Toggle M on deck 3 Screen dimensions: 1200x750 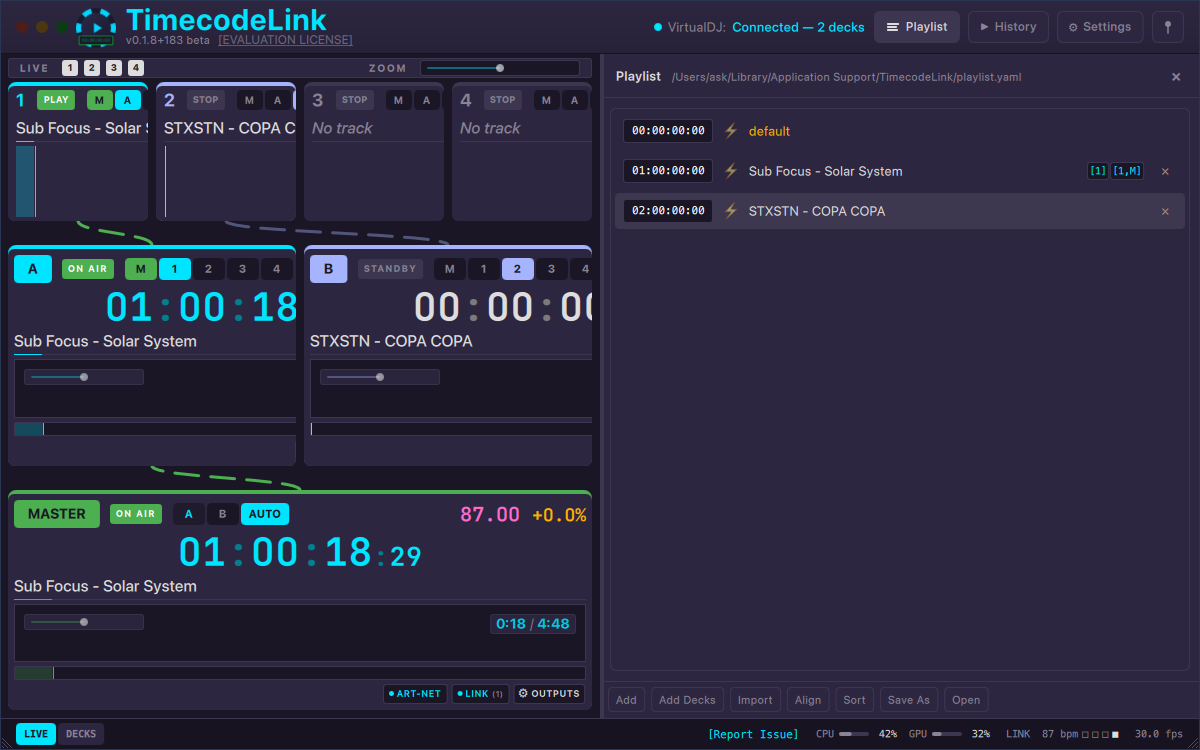(399, 100)
